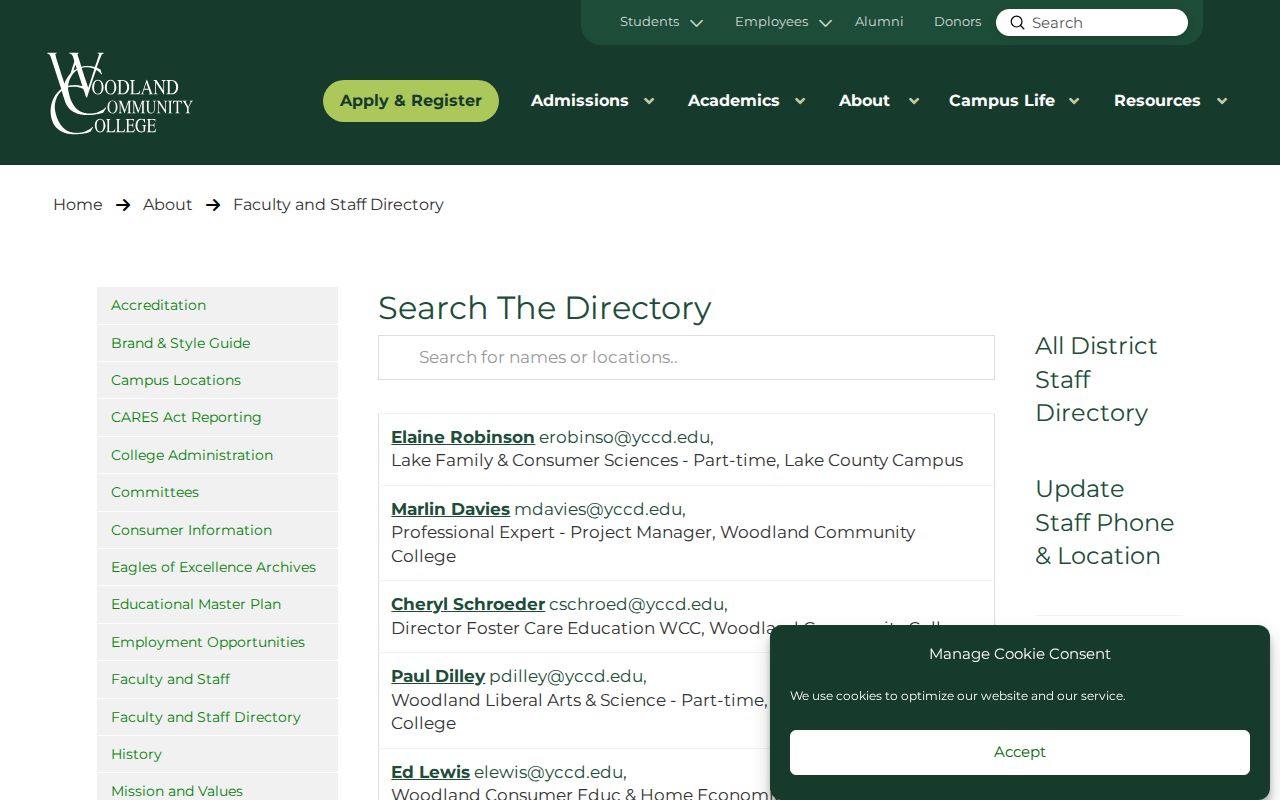Open Paul Dilley's profile link
Image resolution: width=1280 pixels, height=800 pixels.
pos(438,676)
